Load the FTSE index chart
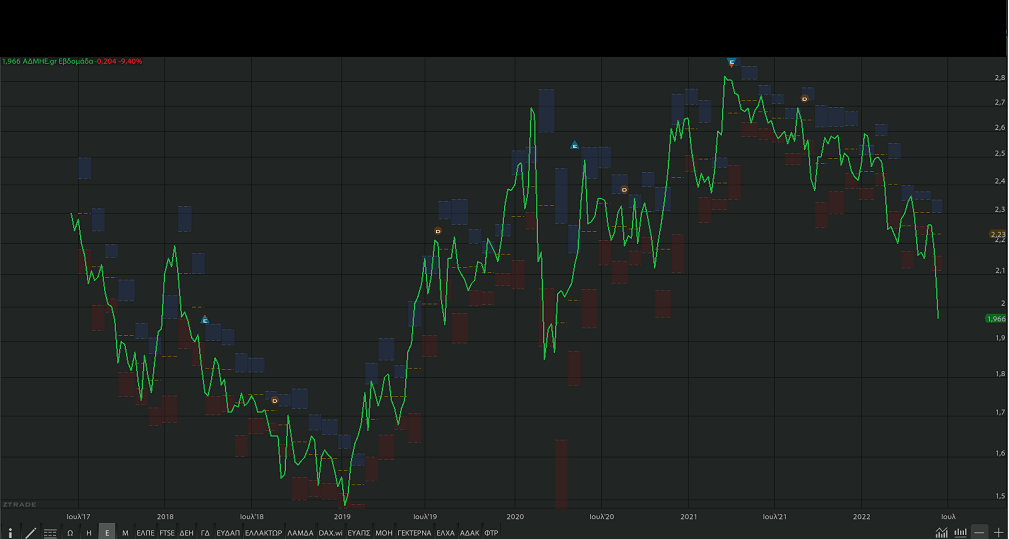1009x539 pixels. (x=166, y=533)
